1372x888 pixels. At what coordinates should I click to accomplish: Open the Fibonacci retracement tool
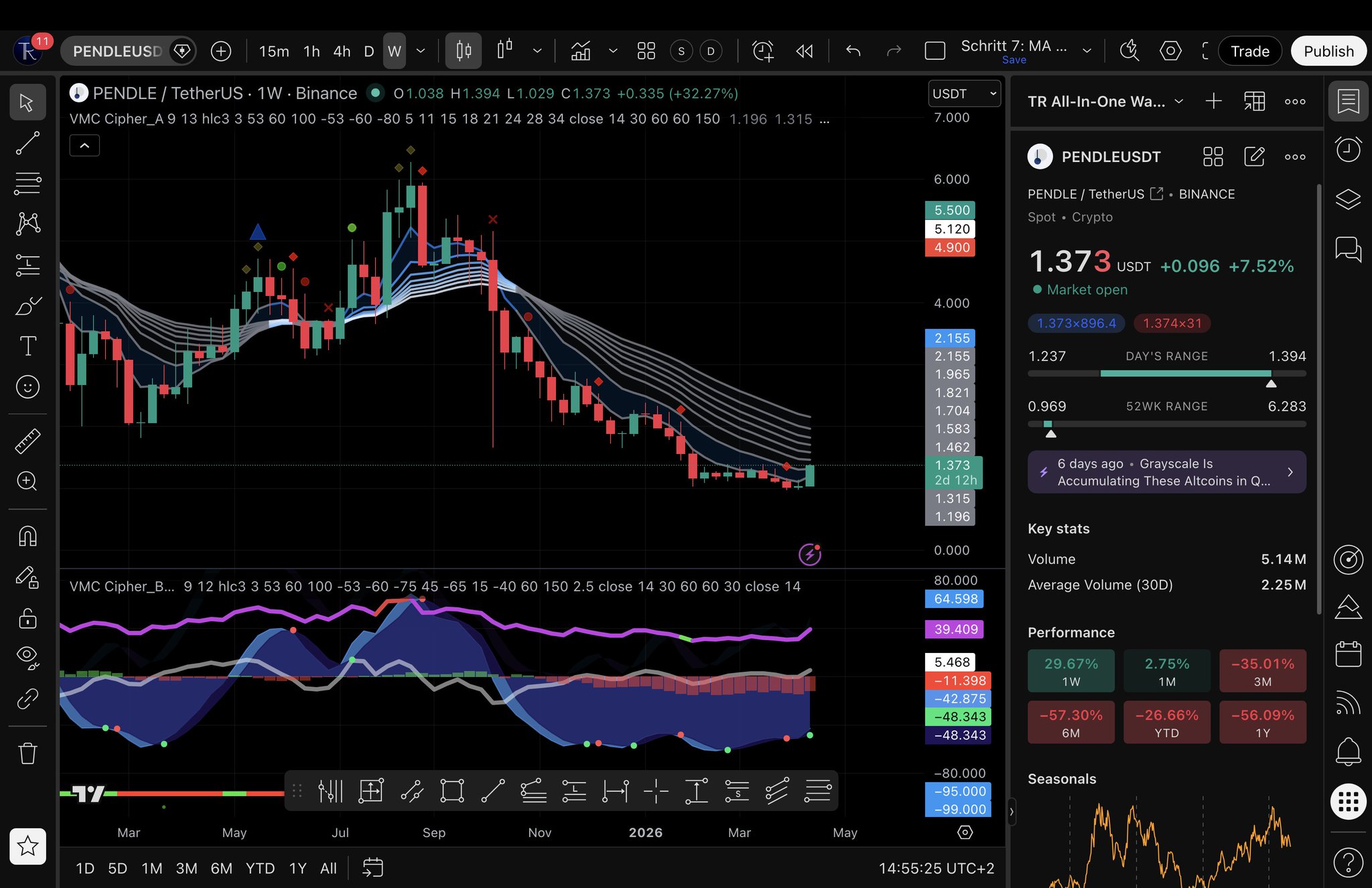pos(27,183)
